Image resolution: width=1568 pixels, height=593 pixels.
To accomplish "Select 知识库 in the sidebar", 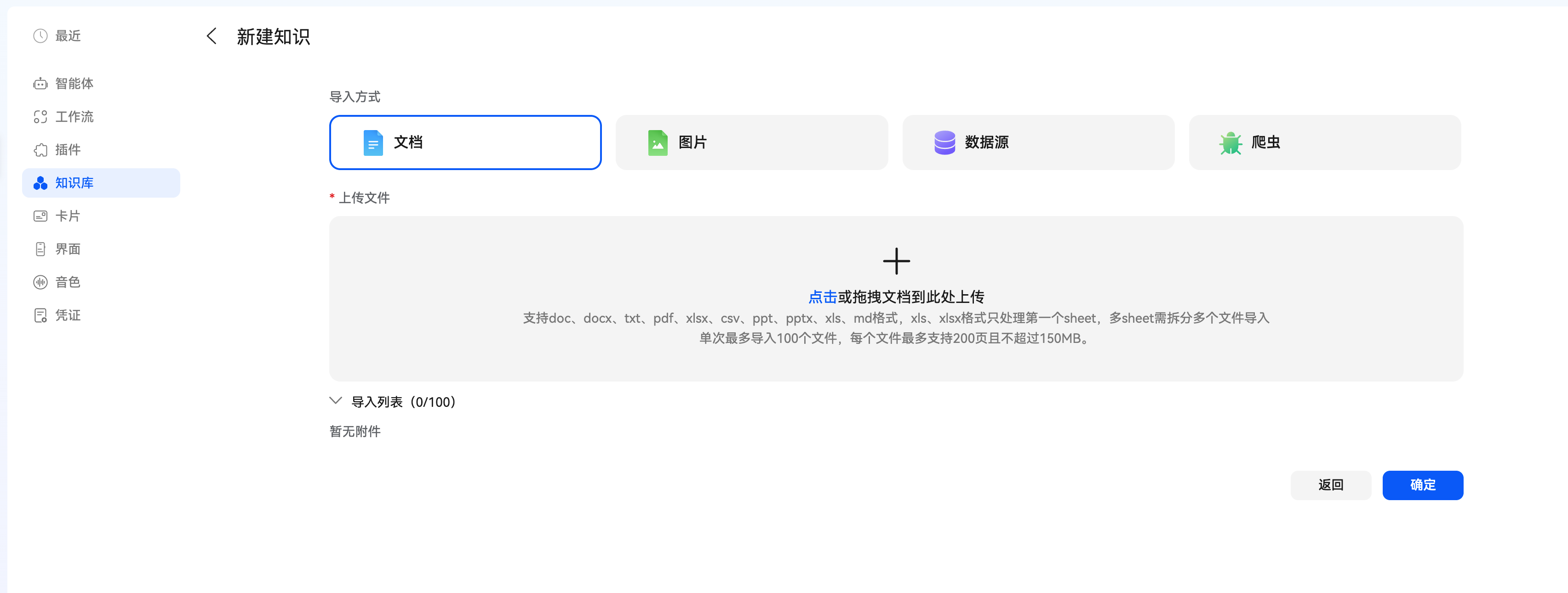I will (x=101, y=182).
